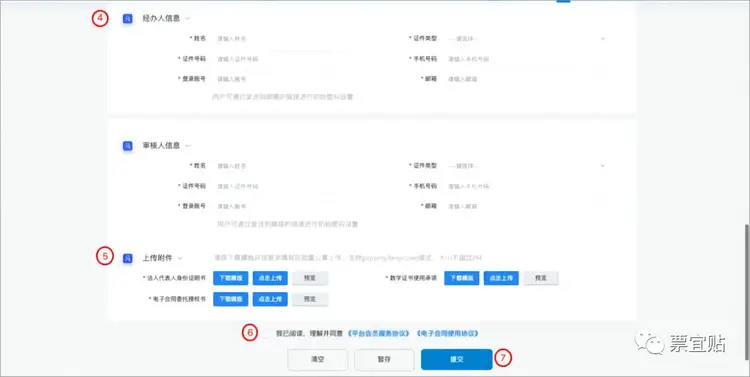Submit the form with 提交 button
Image resolution: width=750 pixels, height=377 pixels.
click(456, 359)
